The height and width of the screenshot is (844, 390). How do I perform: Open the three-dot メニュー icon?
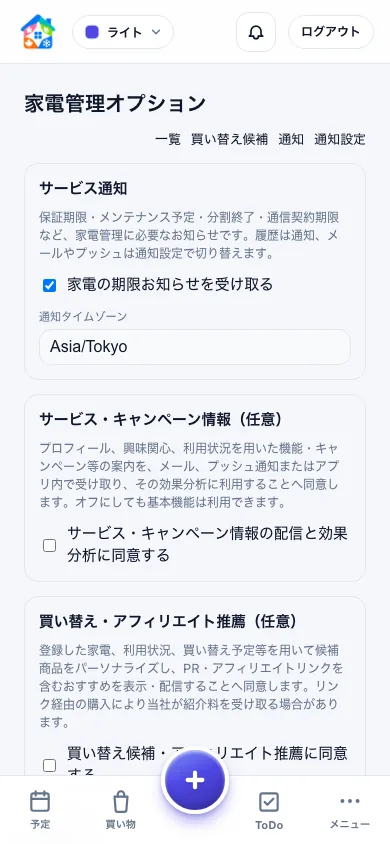pyautogui.click(x=350, y=801)
